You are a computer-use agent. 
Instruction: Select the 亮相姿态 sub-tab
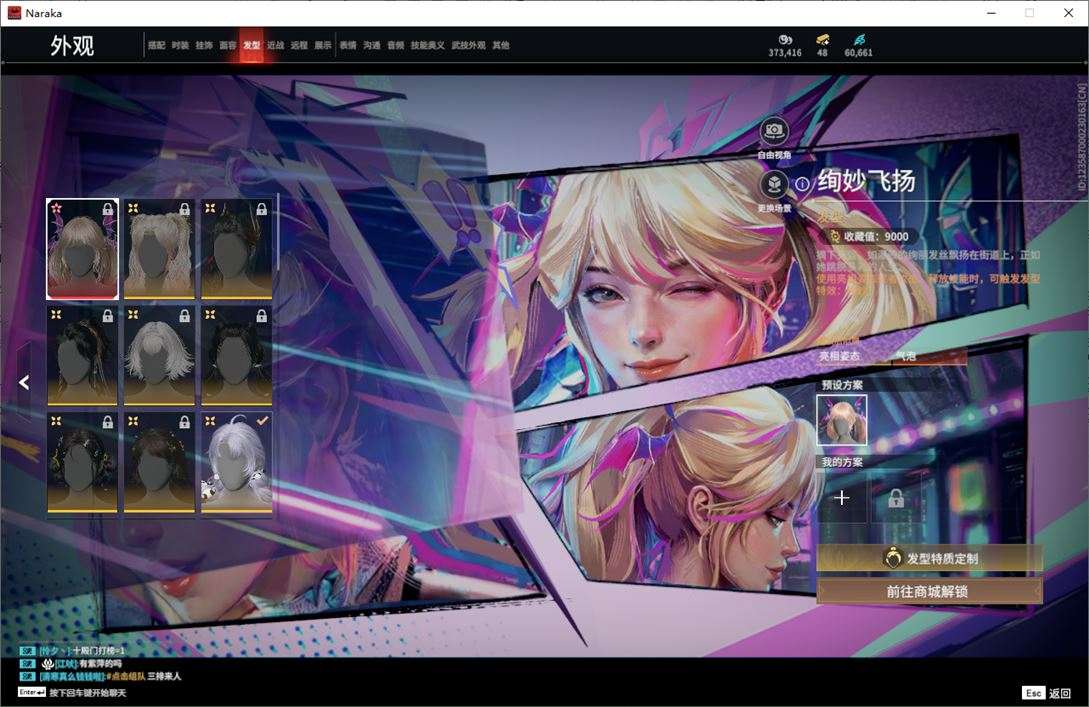[x=840, y=356]
